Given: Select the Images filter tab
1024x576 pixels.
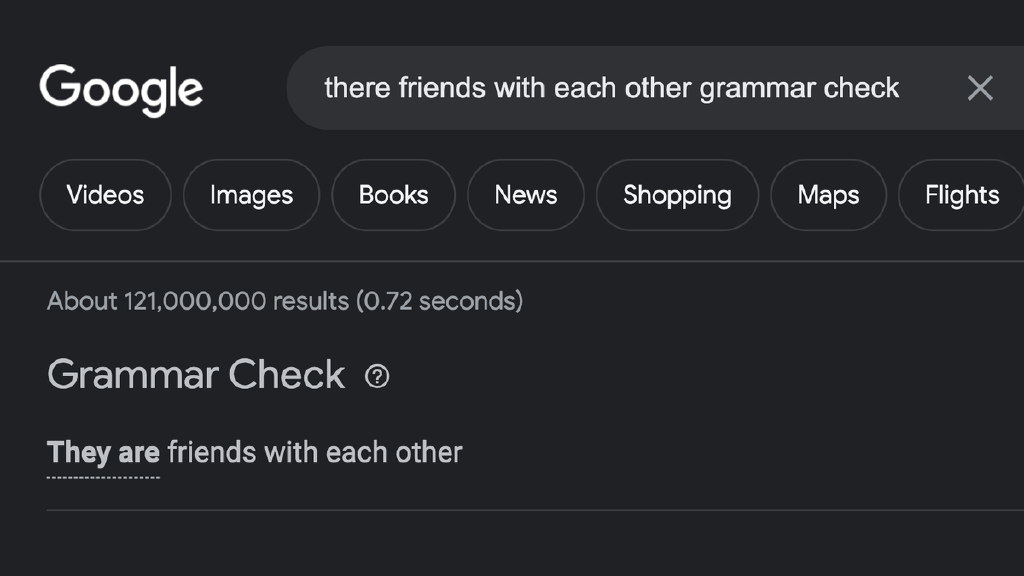Looking at the screenshot, I should point(251,195).
